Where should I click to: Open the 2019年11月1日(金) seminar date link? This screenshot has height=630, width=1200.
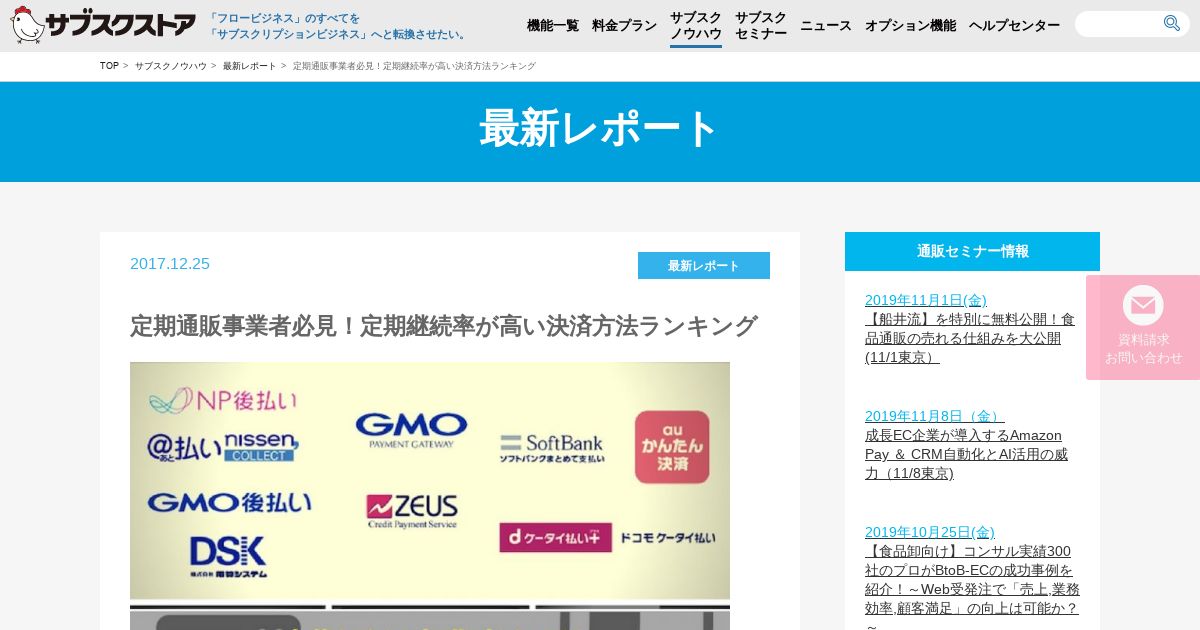(926, 300)
